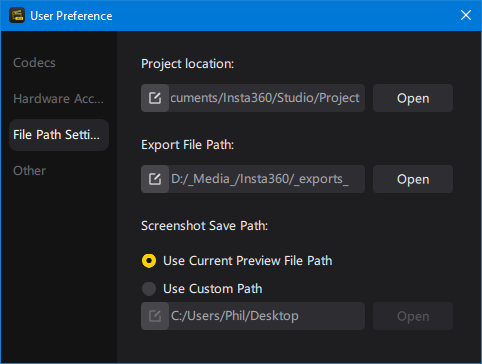482x364 pixels.
Task: Open the Project location folder
Action: (413, 98)
